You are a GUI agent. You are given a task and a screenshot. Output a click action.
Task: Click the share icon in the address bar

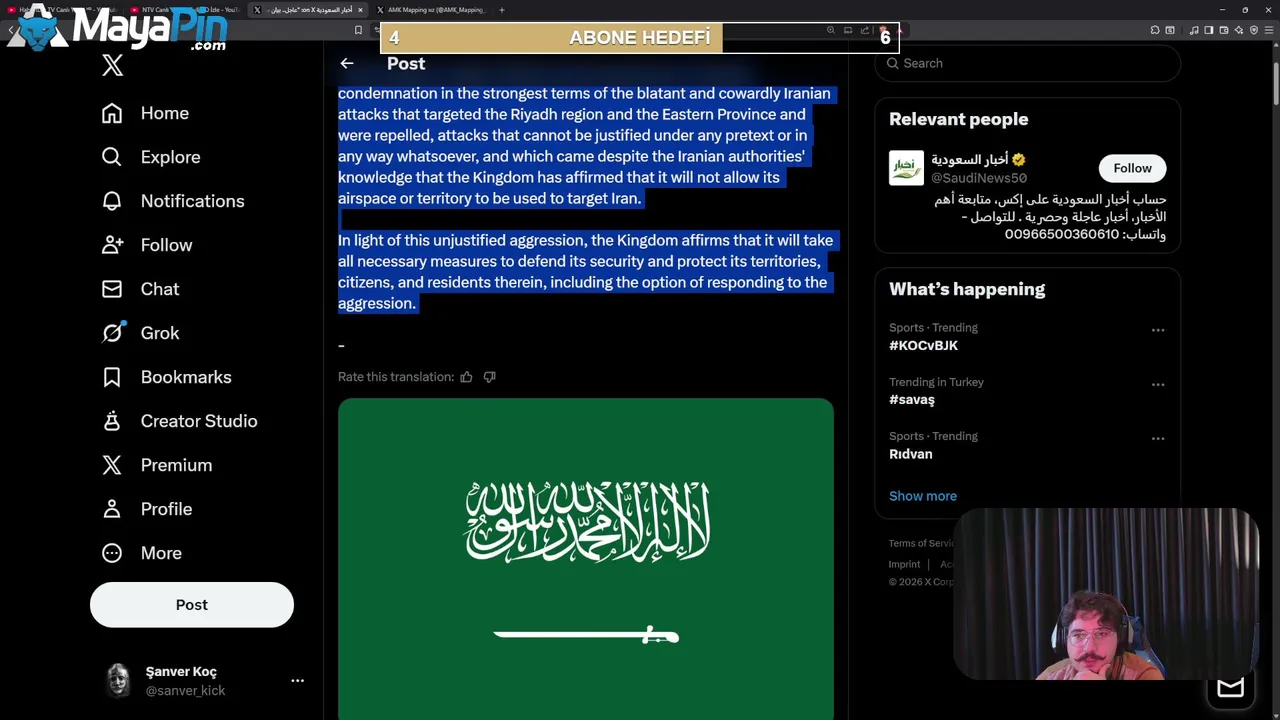[864, 30]
